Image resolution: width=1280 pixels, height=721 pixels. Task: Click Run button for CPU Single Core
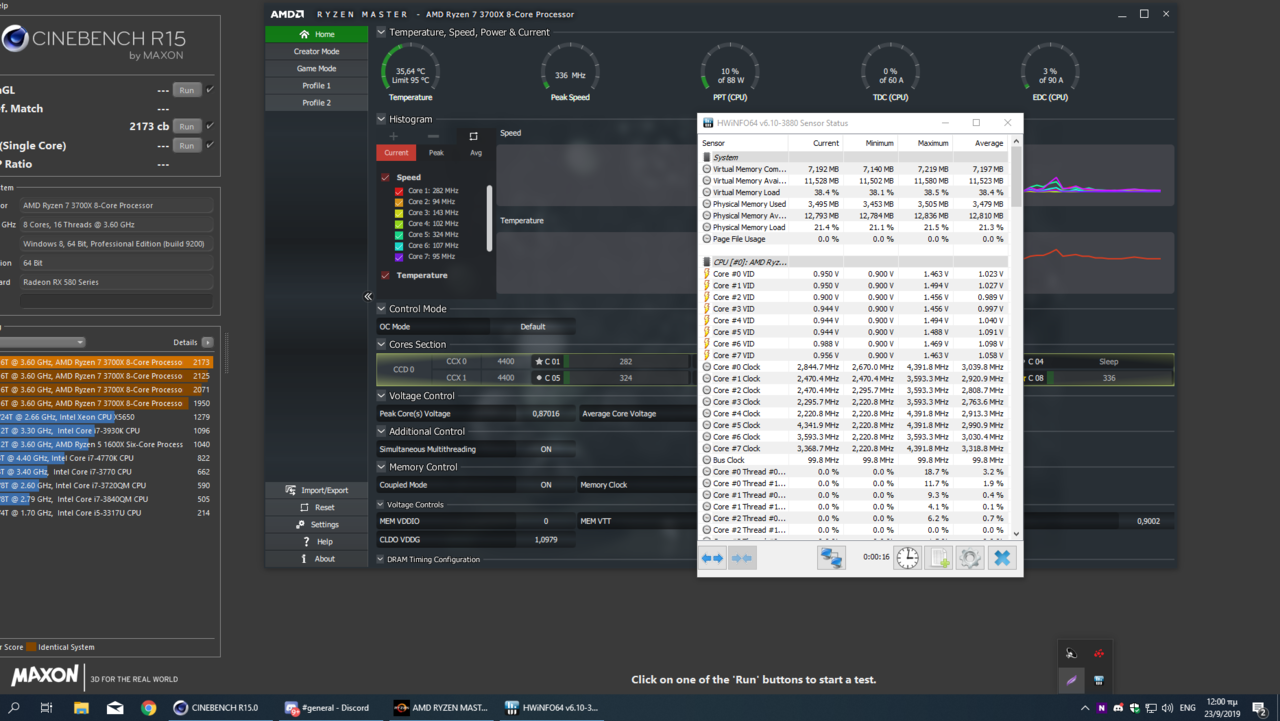click(187, 145)
